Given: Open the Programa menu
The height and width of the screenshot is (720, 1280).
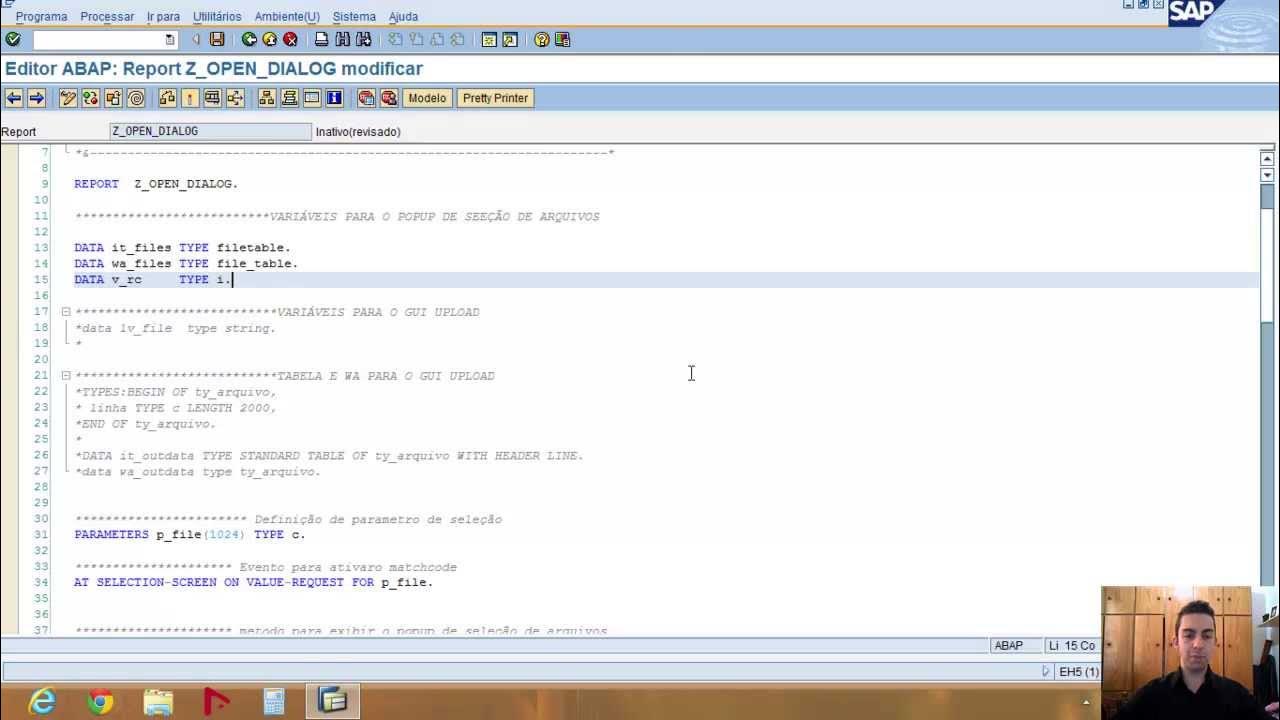Looking at the screenshot, I should tap(41, 16).
